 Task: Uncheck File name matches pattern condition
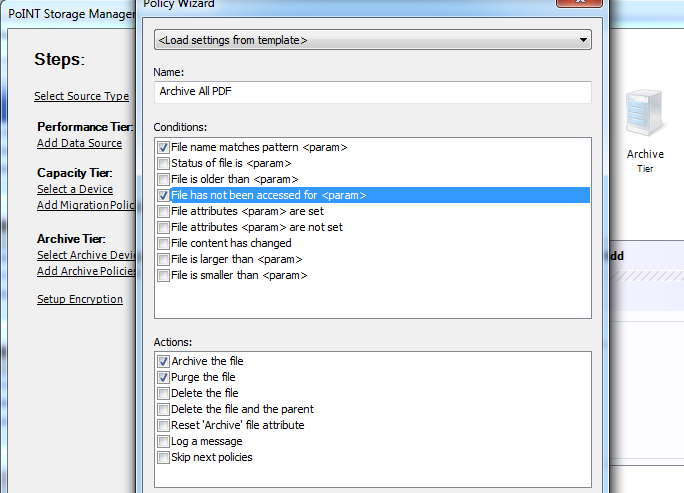pos(163,147)
